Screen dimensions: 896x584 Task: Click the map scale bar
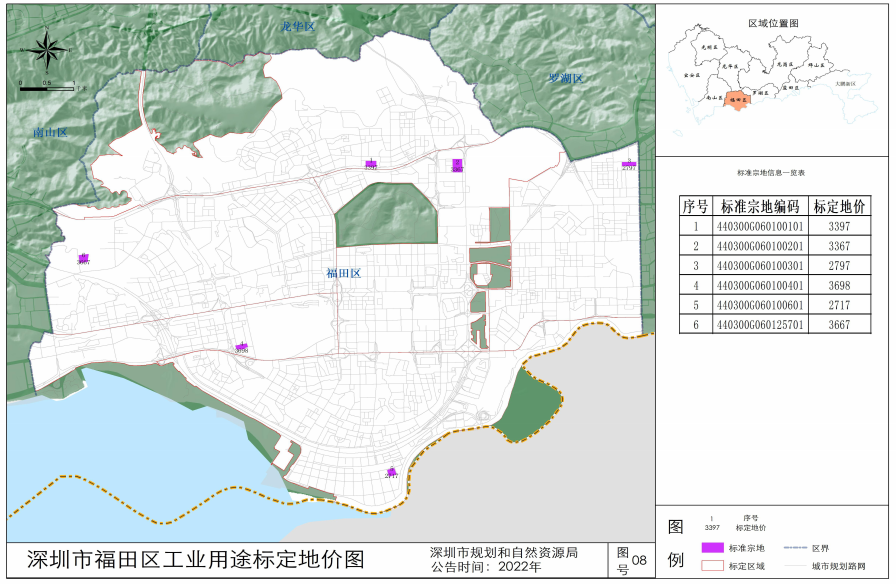coord(46,88)
